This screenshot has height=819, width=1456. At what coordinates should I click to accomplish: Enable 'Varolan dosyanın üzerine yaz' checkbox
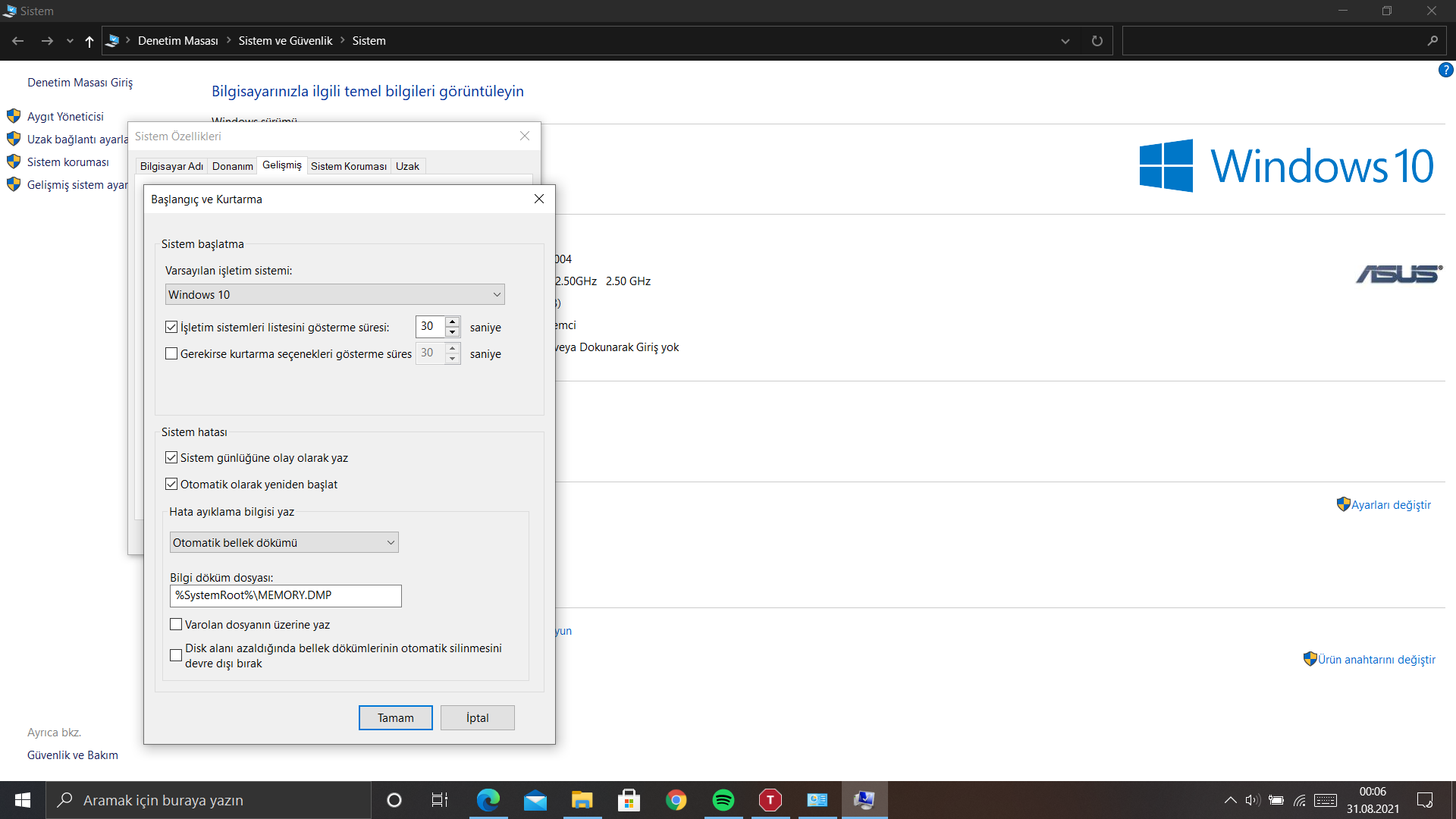[x=176, y=624]
